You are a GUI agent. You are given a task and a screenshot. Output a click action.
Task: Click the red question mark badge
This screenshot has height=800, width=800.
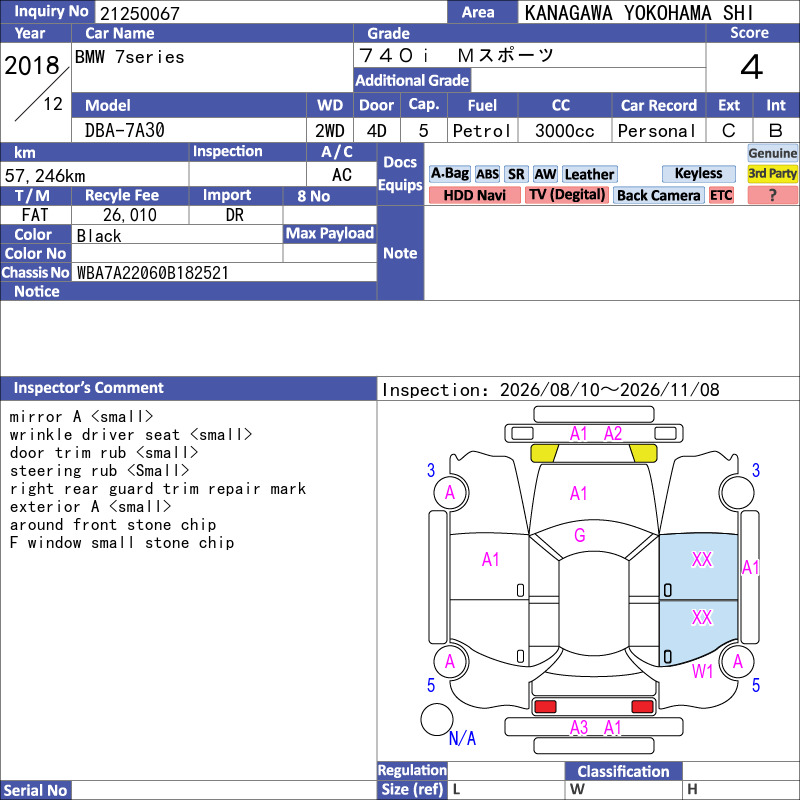(x=772, y=195)
